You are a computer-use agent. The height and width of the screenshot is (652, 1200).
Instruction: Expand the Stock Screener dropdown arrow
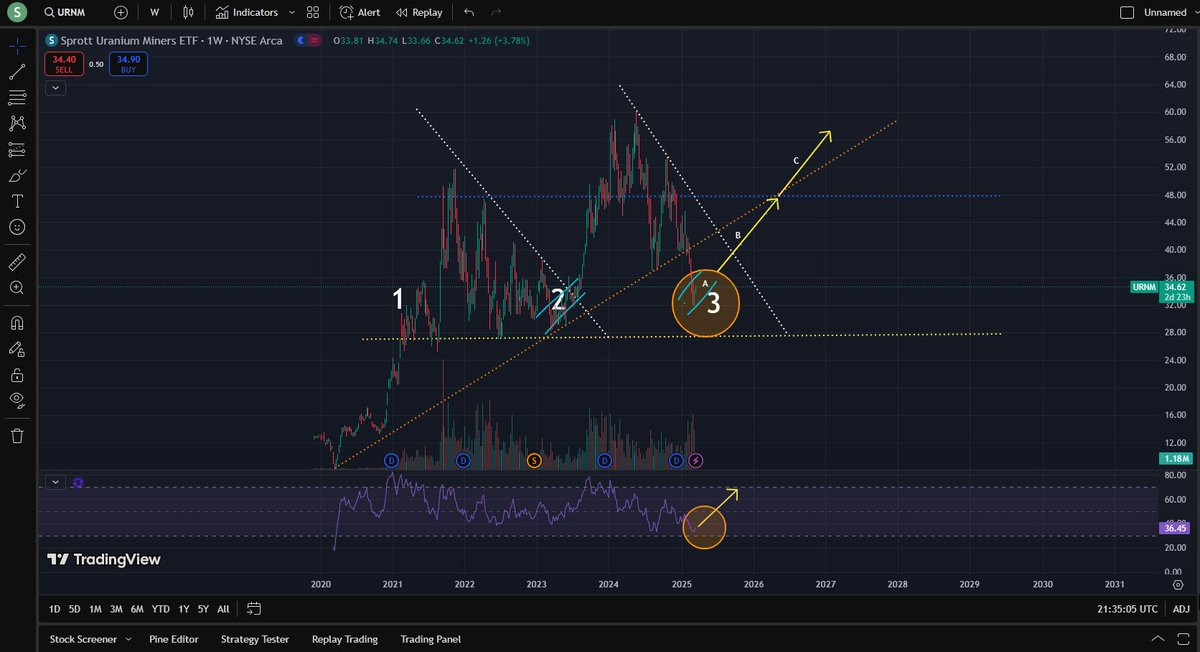click(126, 639)
